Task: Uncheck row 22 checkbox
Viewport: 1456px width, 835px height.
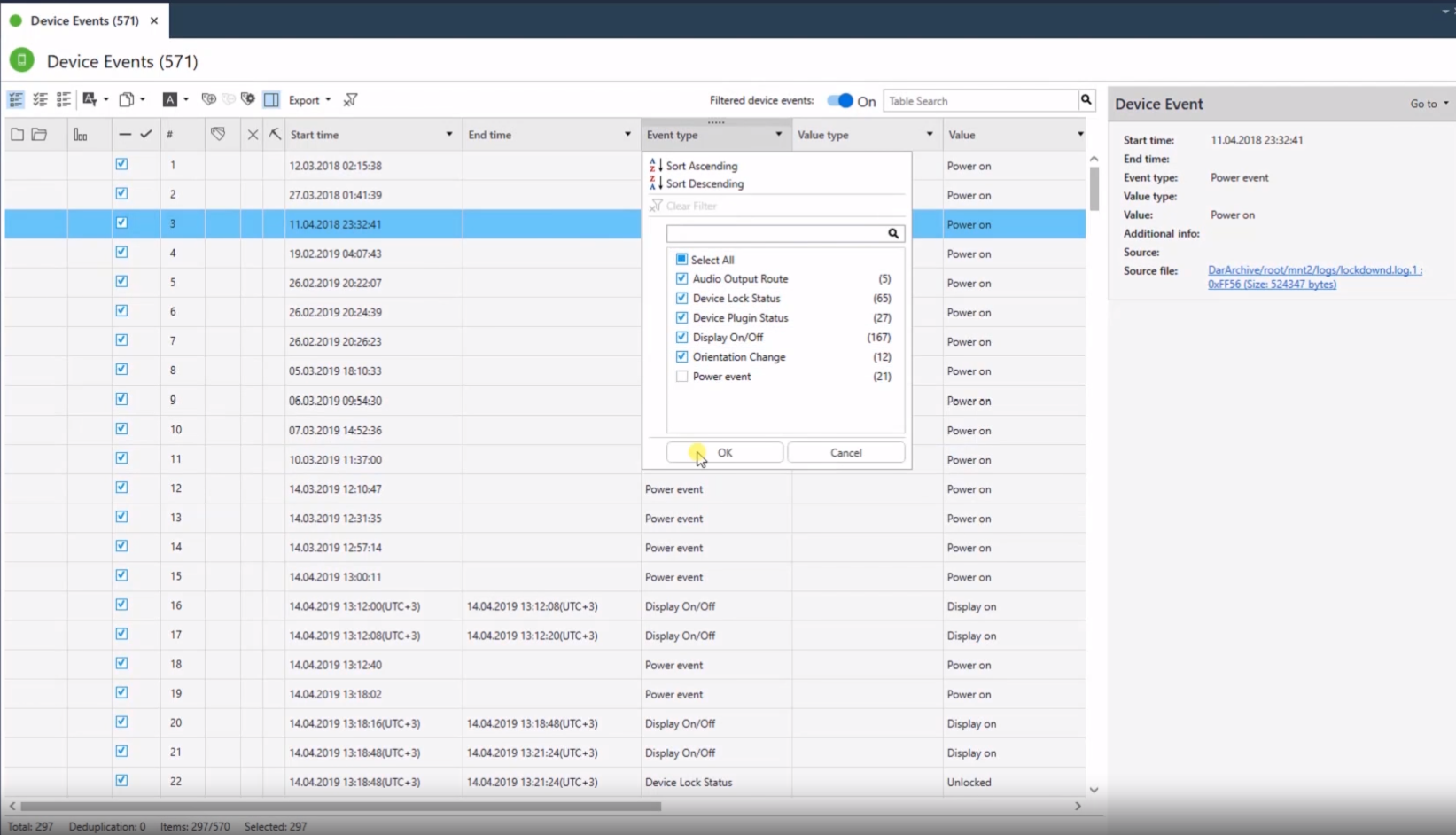Action: click(121, 781)
